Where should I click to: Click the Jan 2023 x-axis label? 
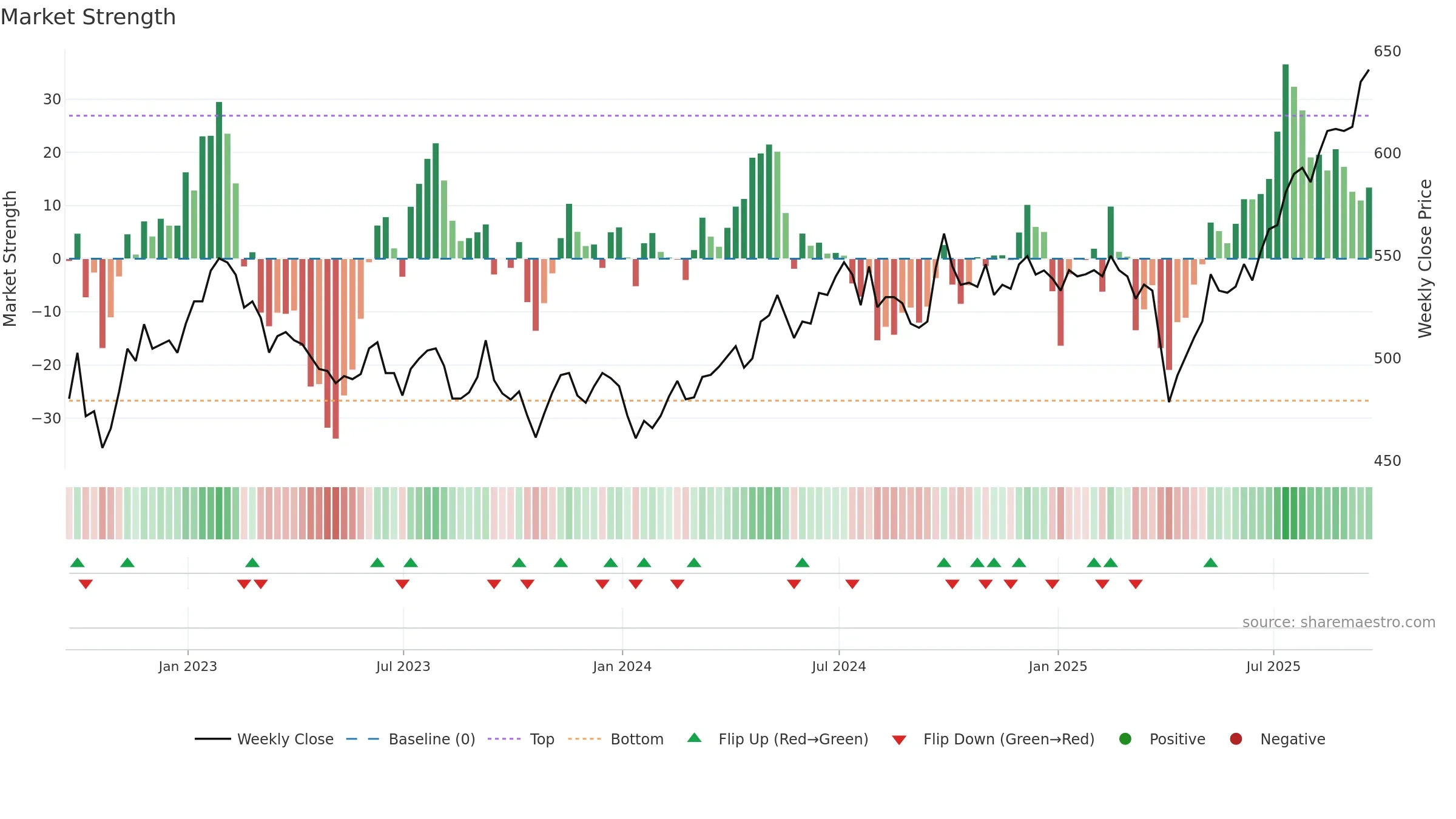(x=188, y=667)
